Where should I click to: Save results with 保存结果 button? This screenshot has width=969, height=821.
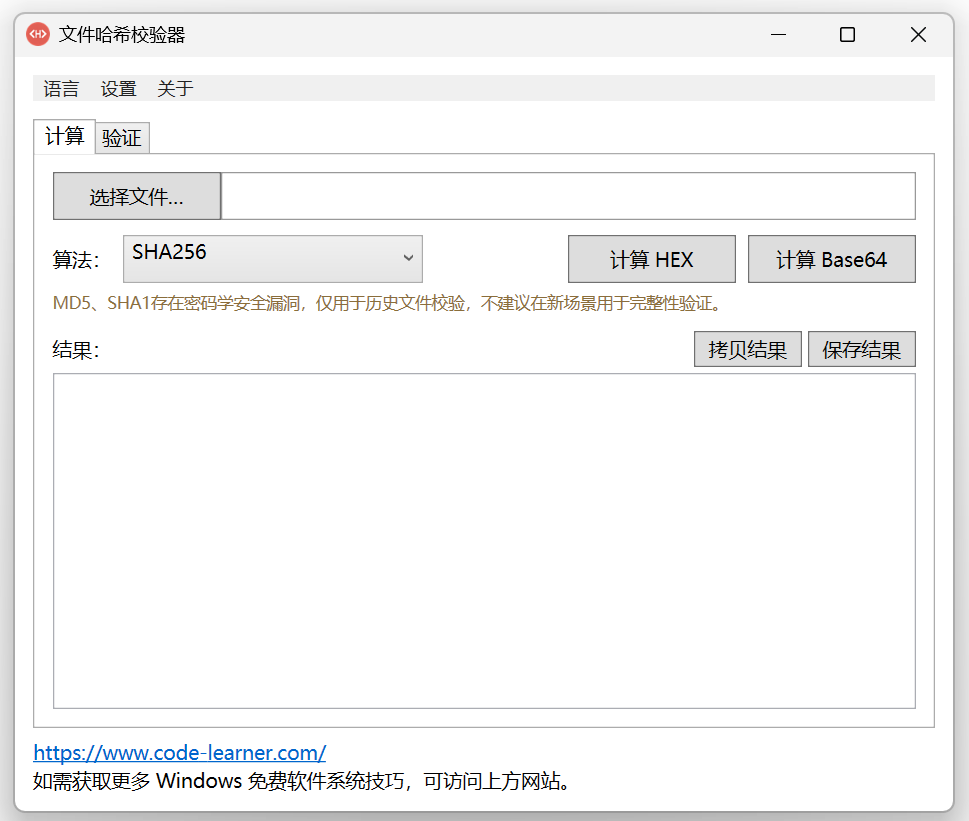tap(861, 350)
